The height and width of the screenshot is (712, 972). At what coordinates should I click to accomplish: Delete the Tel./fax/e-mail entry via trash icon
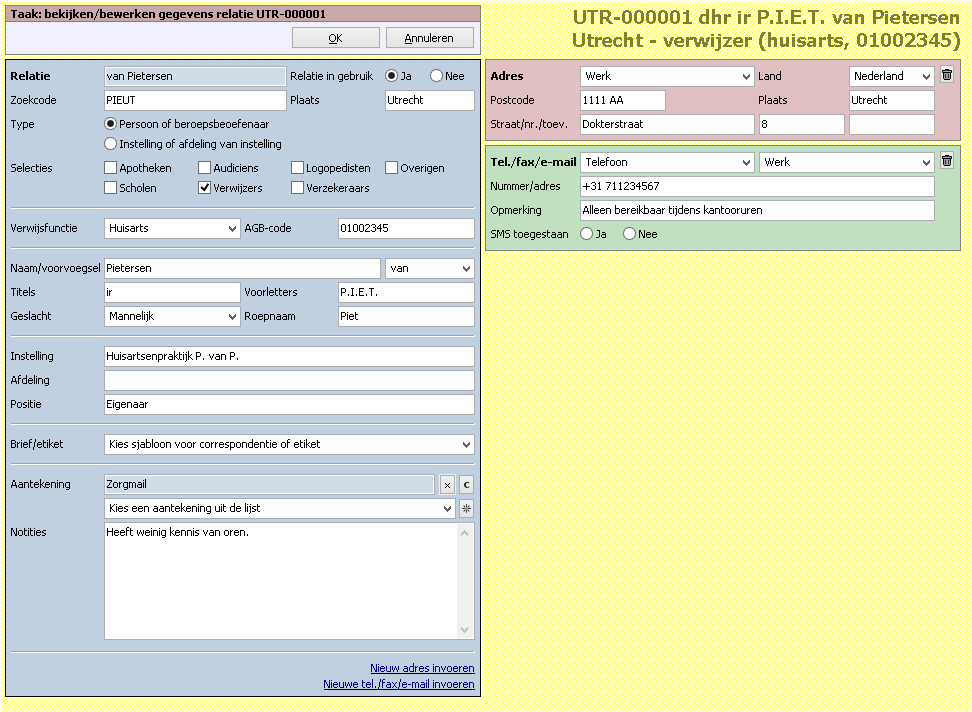pyautogui.click(x=947, y=162)
